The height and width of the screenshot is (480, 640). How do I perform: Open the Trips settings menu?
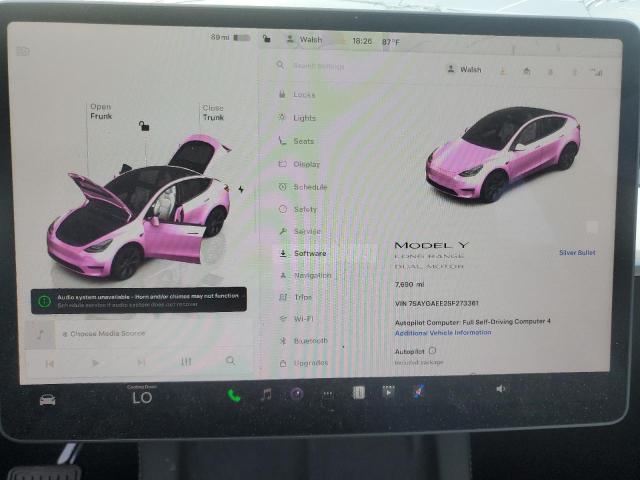coord(296,298)
